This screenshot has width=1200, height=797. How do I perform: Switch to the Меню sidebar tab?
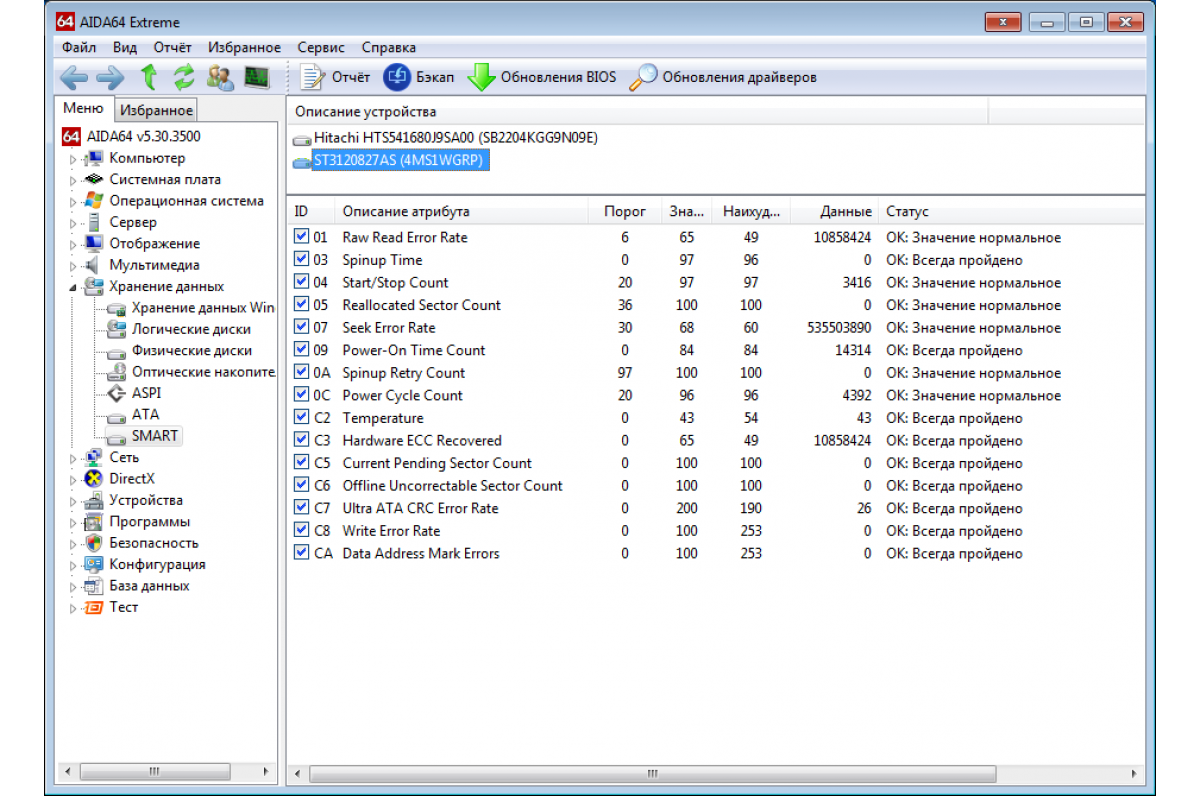83,108
